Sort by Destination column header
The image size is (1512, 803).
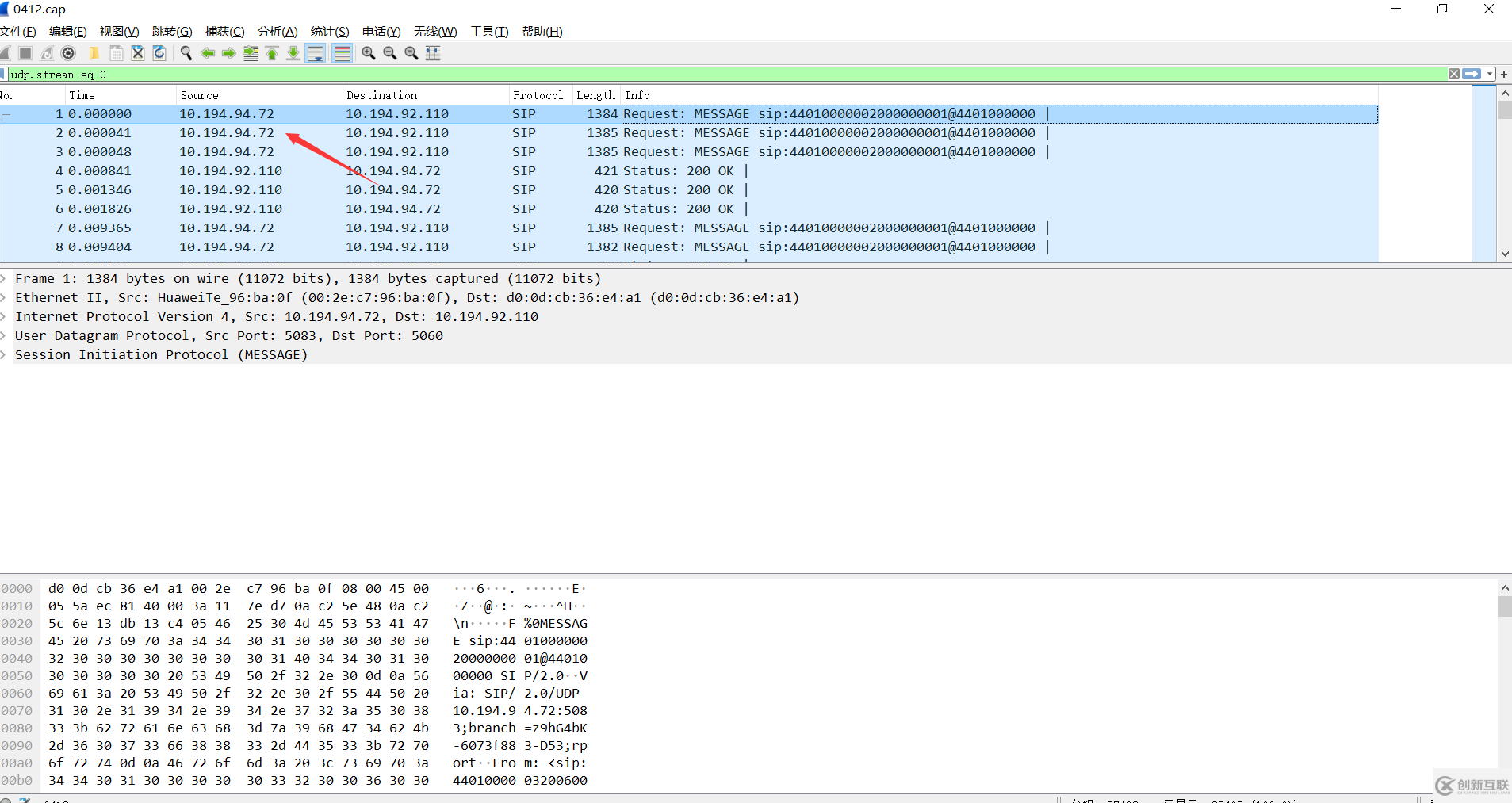[425, 95]
